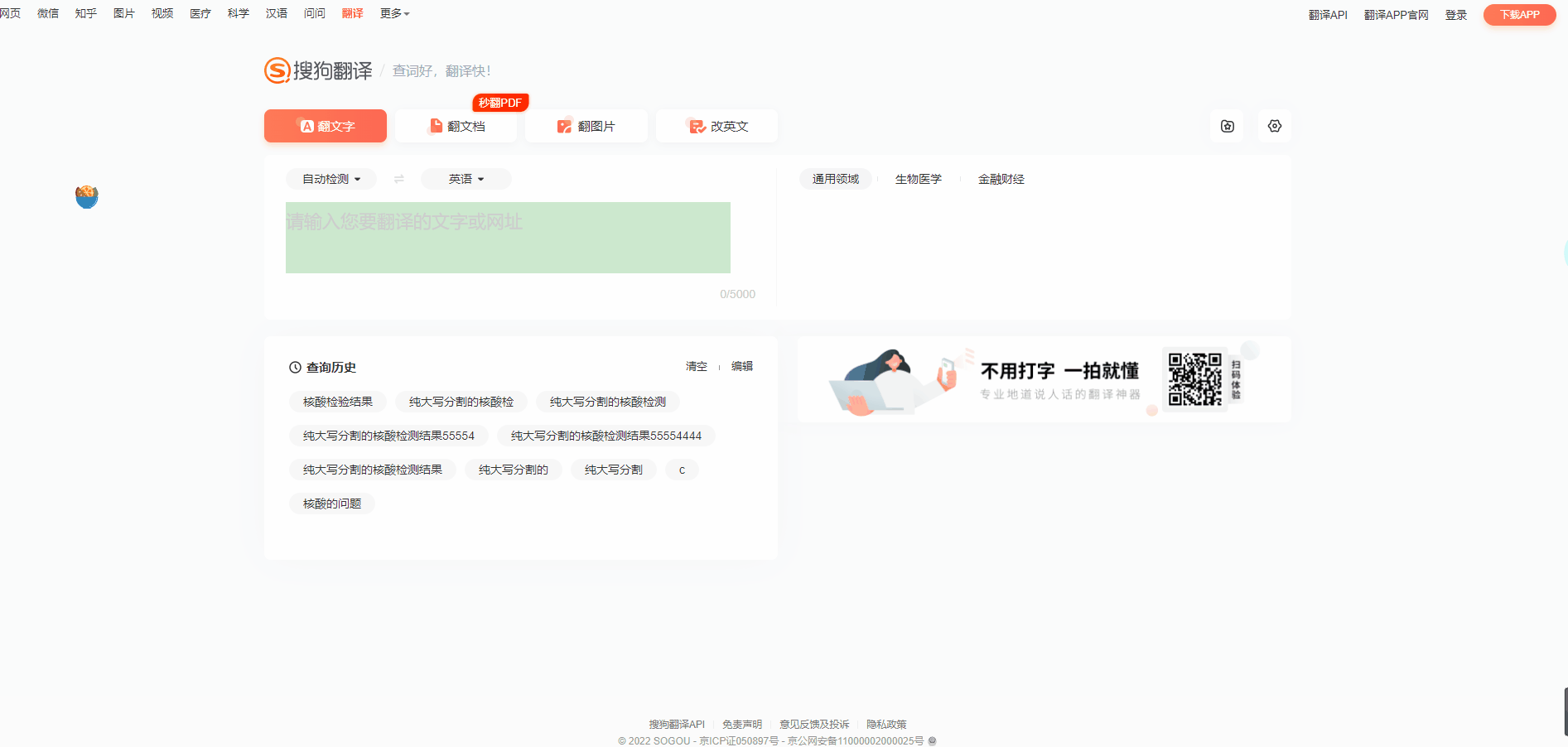This screenshot has width=1568, height=747.
Task: Open 视频 in top navigation
Action: click(162, 13)
